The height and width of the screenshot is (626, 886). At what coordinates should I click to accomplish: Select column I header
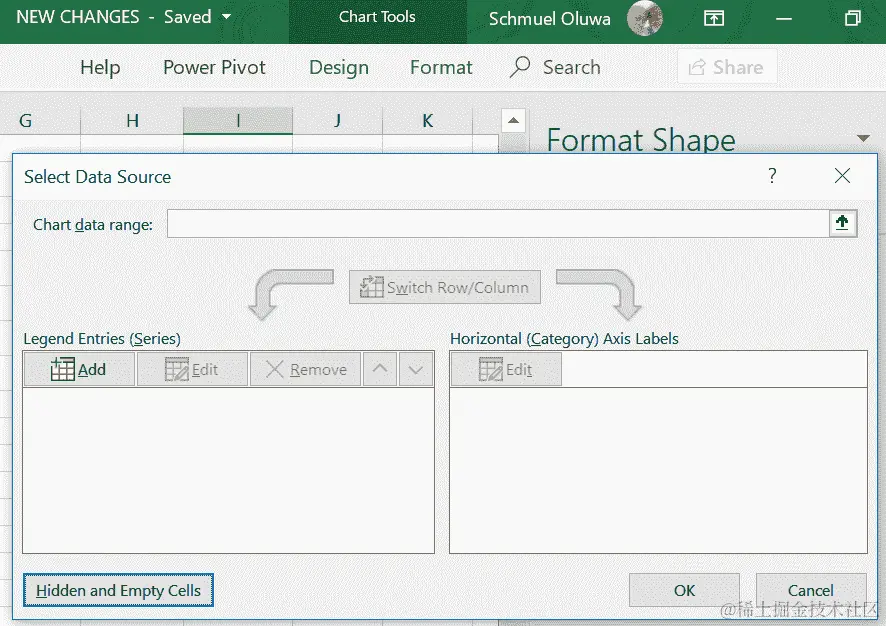click(238, 120)
